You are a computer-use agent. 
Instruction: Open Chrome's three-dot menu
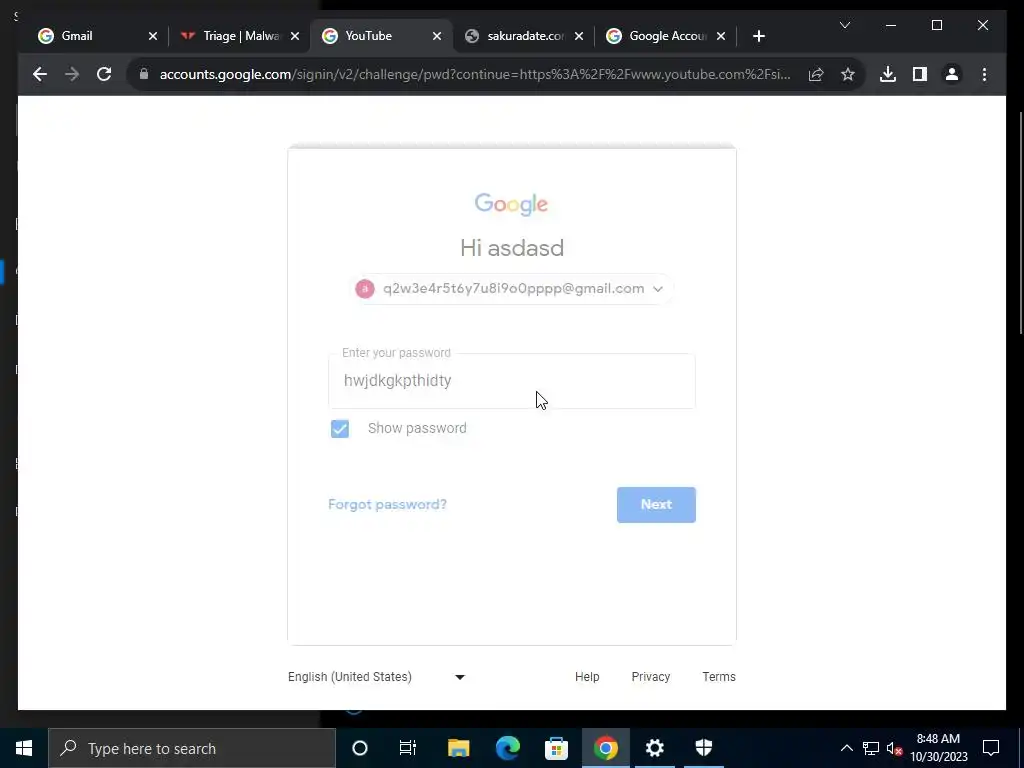(984, 74)
